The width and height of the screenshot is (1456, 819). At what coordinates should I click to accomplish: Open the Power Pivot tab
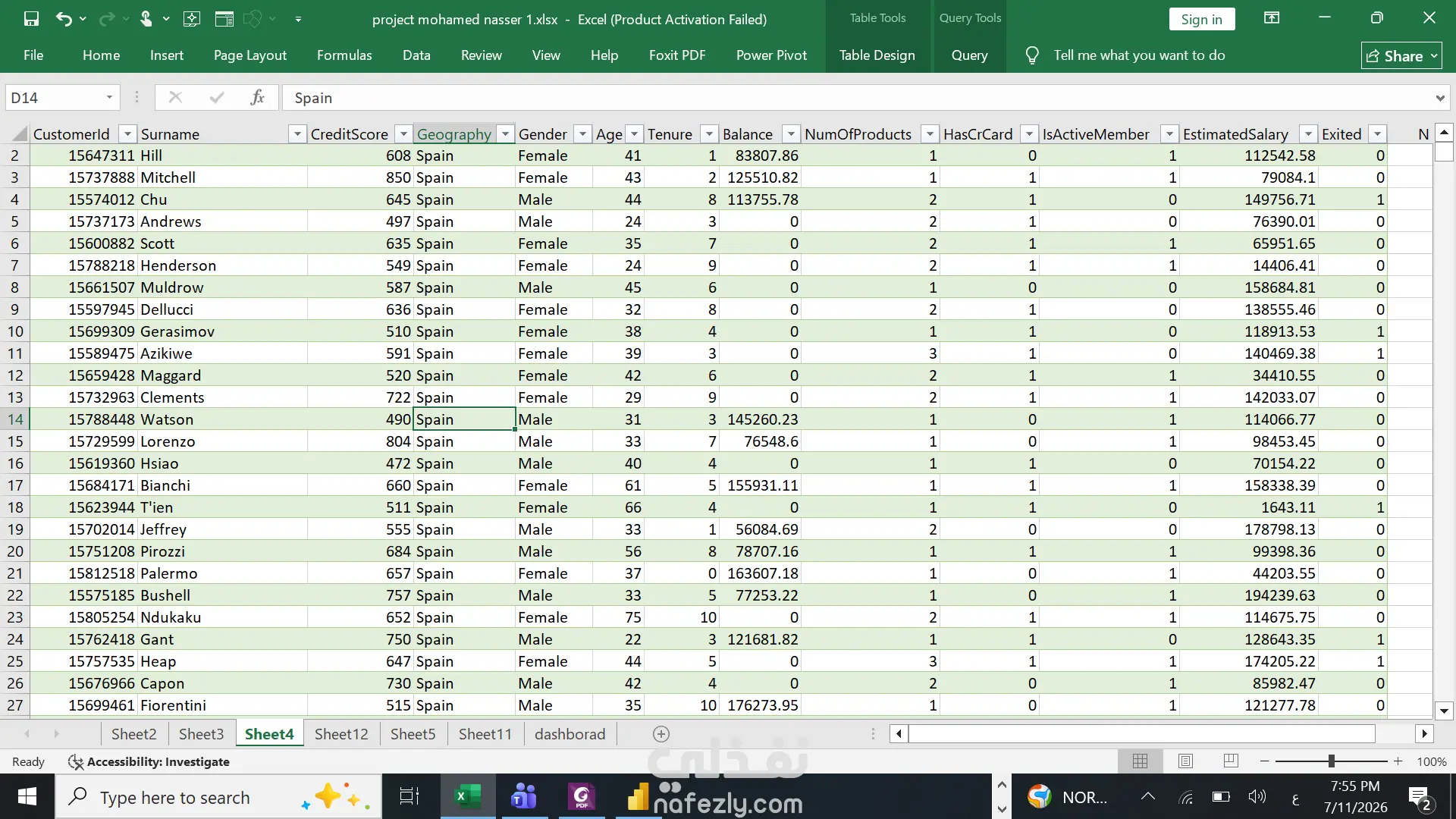[771, 55]
